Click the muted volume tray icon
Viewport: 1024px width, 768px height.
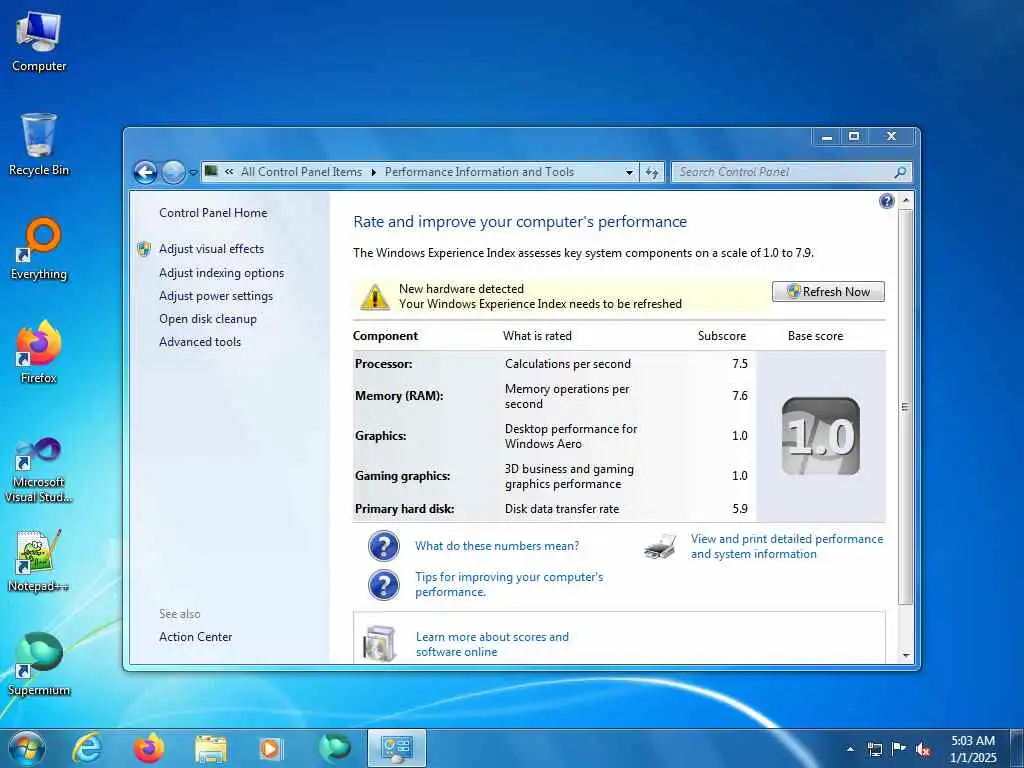click(x=923, y=750)
